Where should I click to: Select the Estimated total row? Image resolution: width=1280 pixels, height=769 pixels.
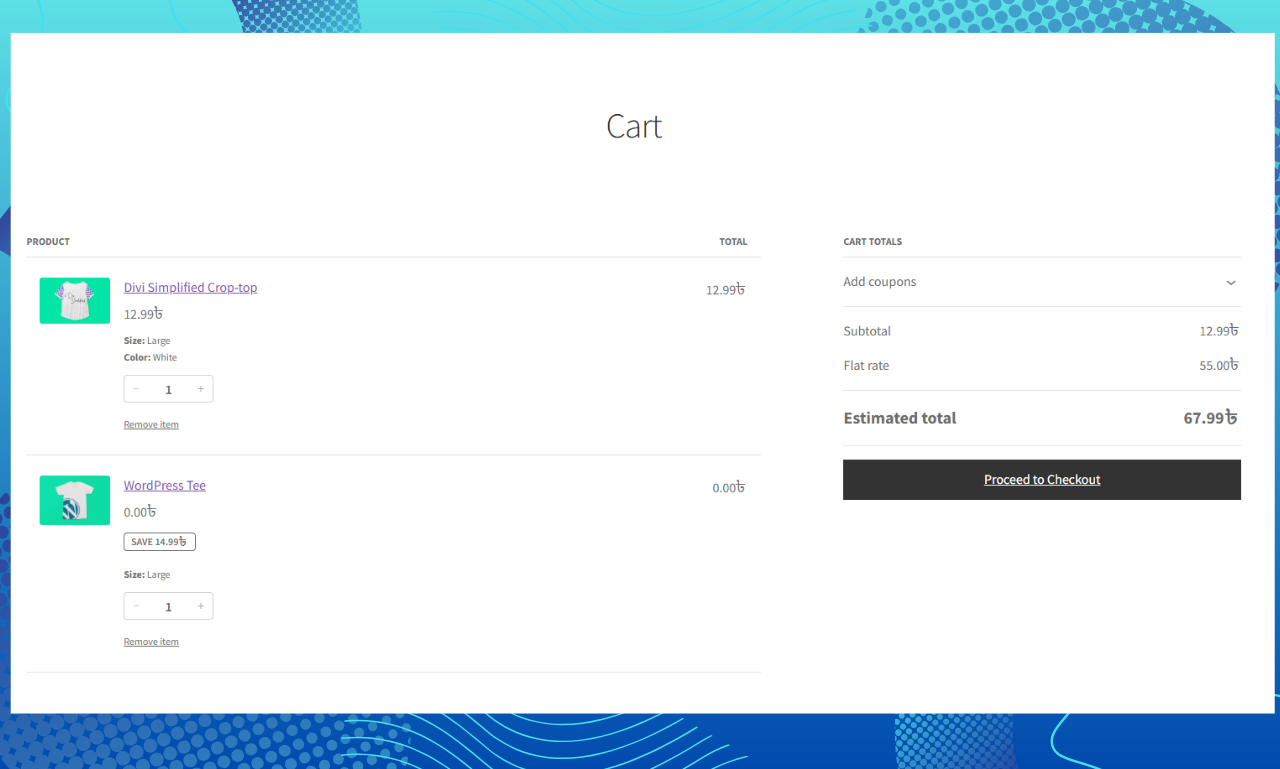point(900,418)
